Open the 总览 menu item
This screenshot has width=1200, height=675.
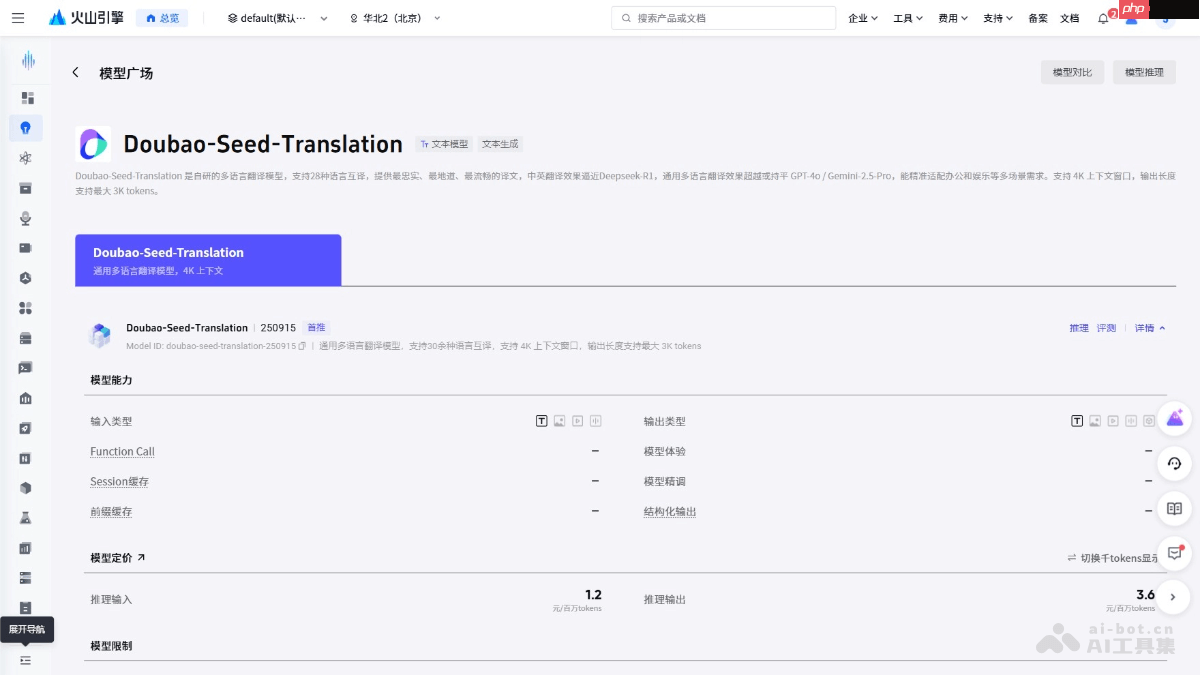pos(162,17)
